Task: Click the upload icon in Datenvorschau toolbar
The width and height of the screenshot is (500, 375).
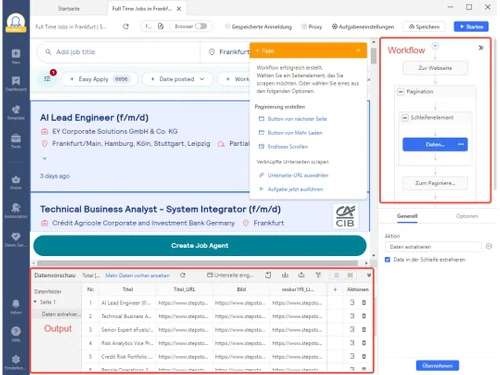Action: tap(301, 275)
